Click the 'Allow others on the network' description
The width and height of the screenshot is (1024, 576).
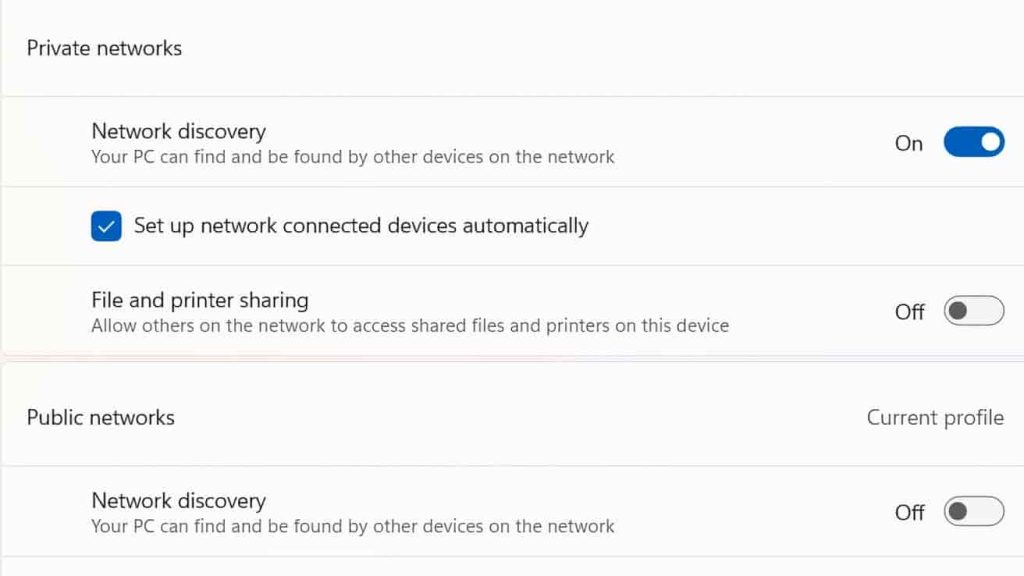coord(410,326)
